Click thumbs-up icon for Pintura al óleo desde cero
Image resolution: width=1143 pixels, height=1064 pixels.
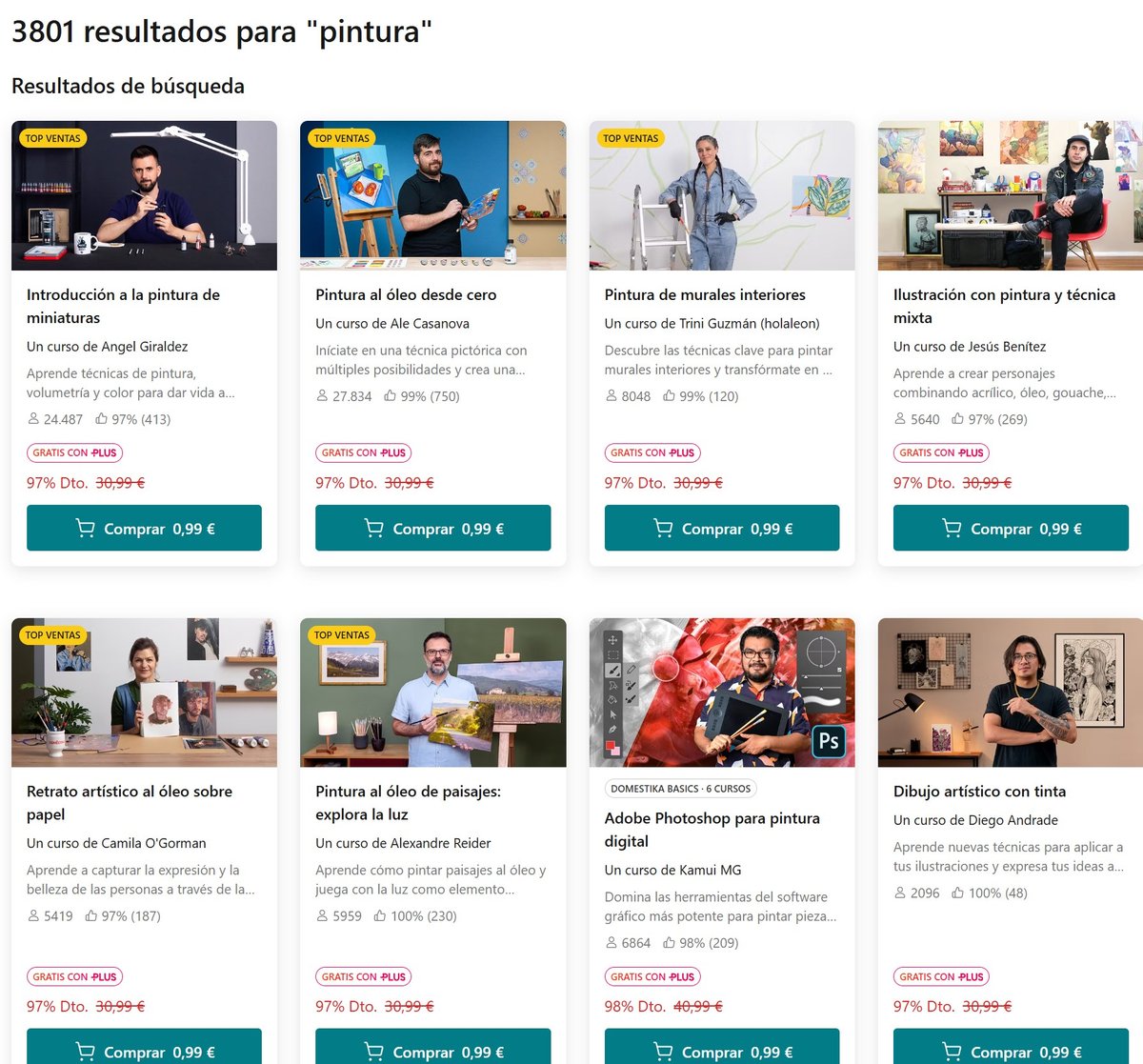coord(391,396)
